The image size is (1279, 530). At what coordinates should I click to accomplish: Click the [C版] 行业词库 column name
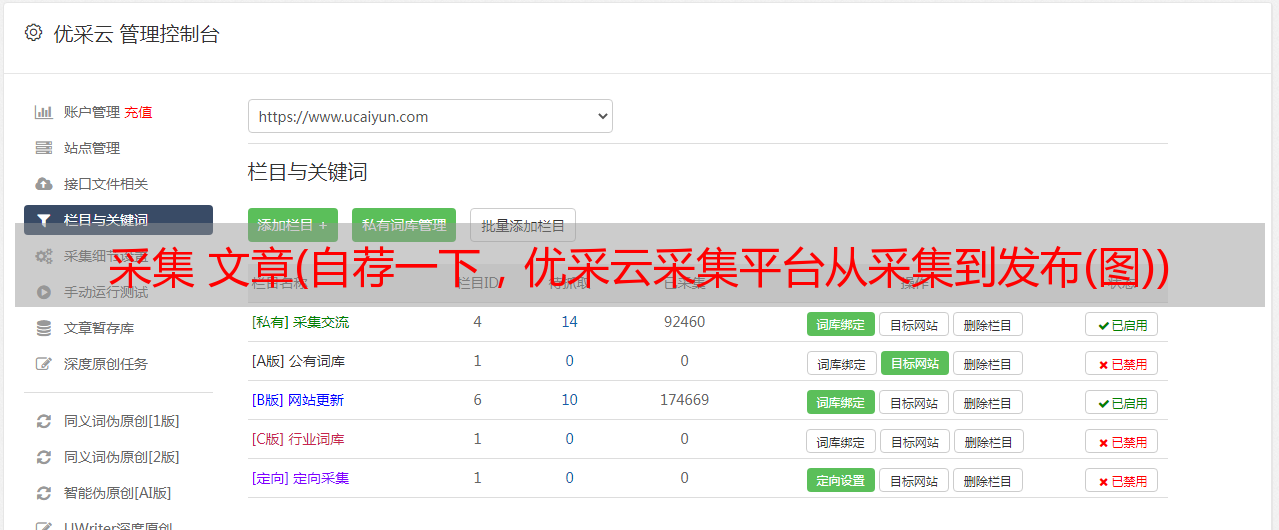[x=298, y=439]
